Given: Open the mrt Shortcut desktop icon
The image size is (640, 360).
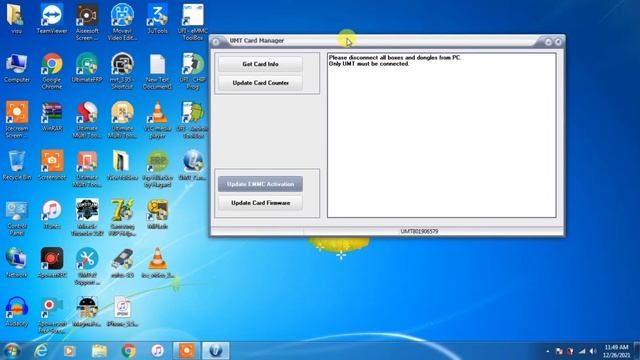Looking at the screenshot, I should click(x=122, y=71).
